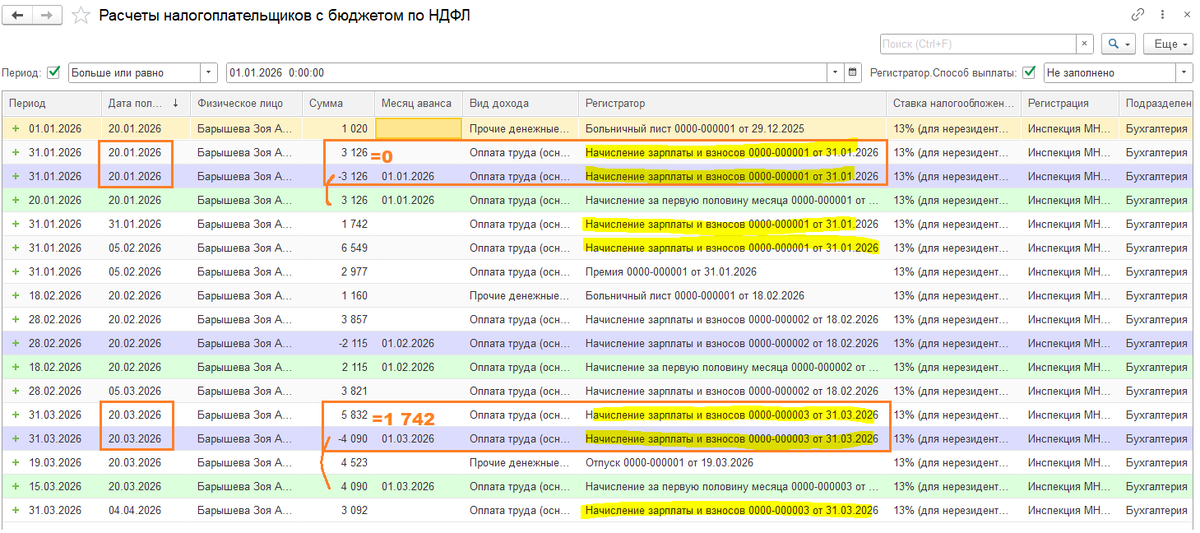
Task: Select the highlighted empty Месяц аванса cell in first row
Action: pos(417,128)
